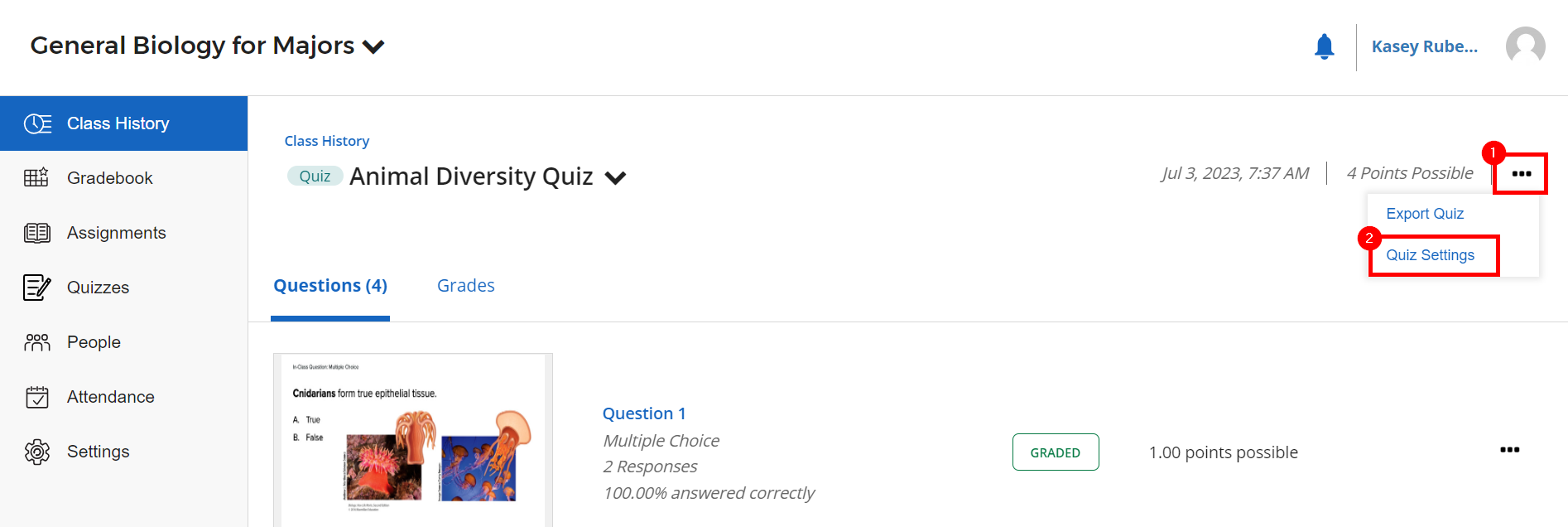Open the Gradebook from the sidebar
The width and height of the screenshot is (1568, 527).
click(109, 177)
